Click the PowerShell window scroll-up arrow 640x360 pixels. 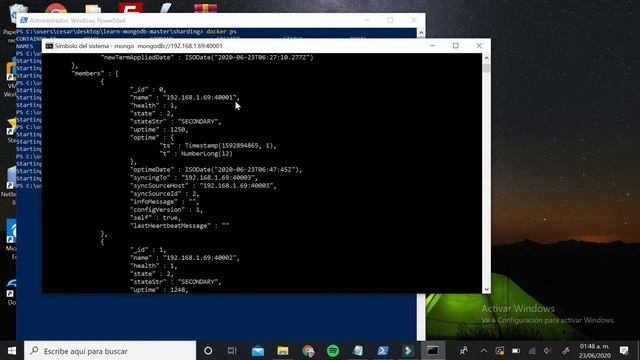tap(421, 33)
